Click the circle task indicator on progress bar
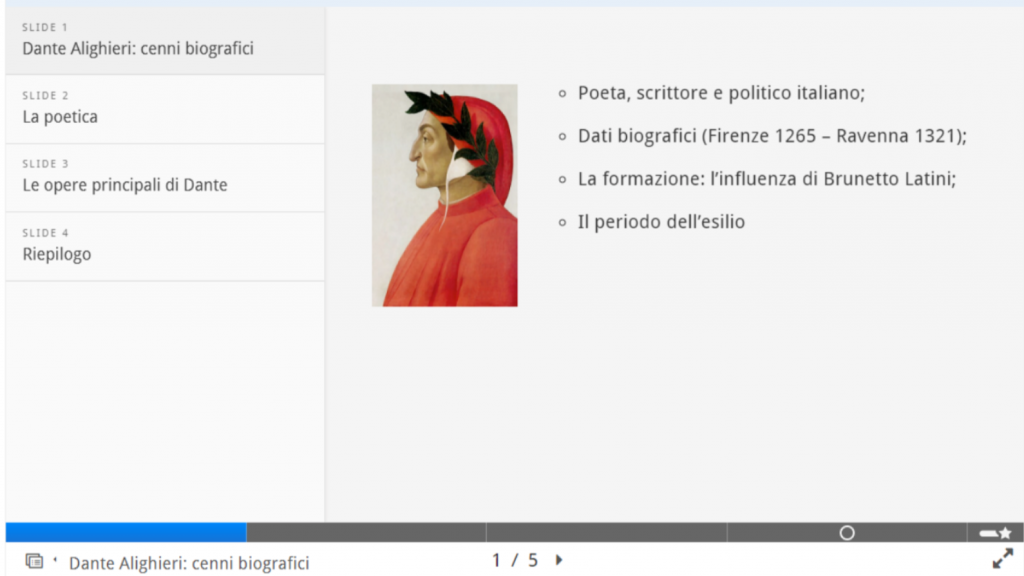Screen dimensions: 1024x576 pyautogui.click(x=847, y=533)
